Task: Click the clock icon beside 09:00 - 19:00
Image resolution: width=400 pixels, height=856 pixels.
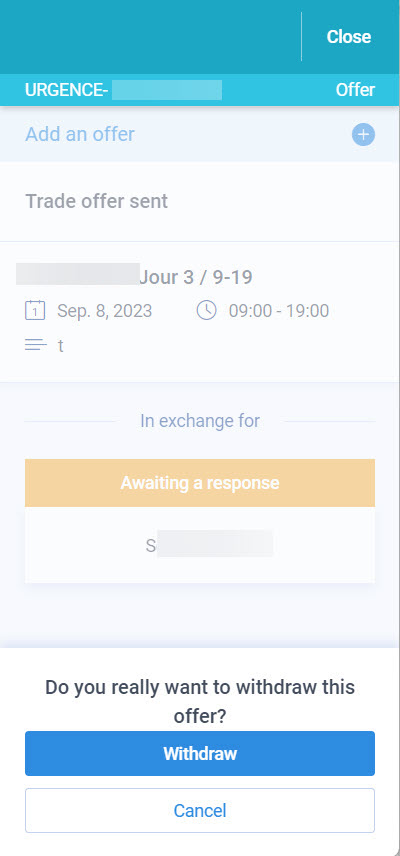Action: pyautogui.click(x=206, y=311)
